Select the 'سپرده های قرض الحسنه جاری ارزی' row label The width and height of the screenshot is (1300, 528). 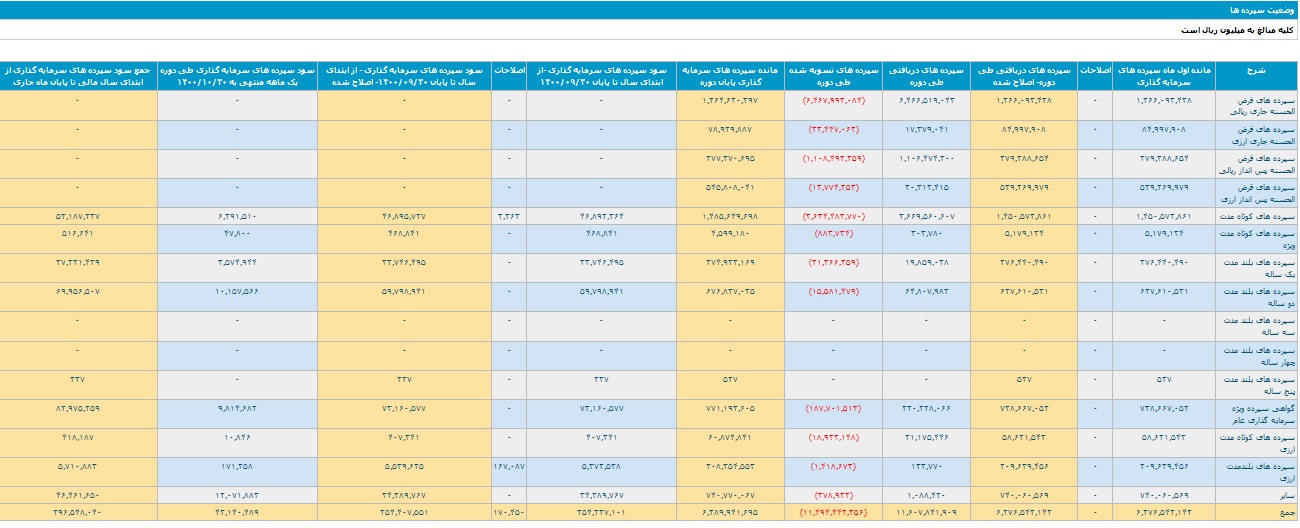(1256, 135)
